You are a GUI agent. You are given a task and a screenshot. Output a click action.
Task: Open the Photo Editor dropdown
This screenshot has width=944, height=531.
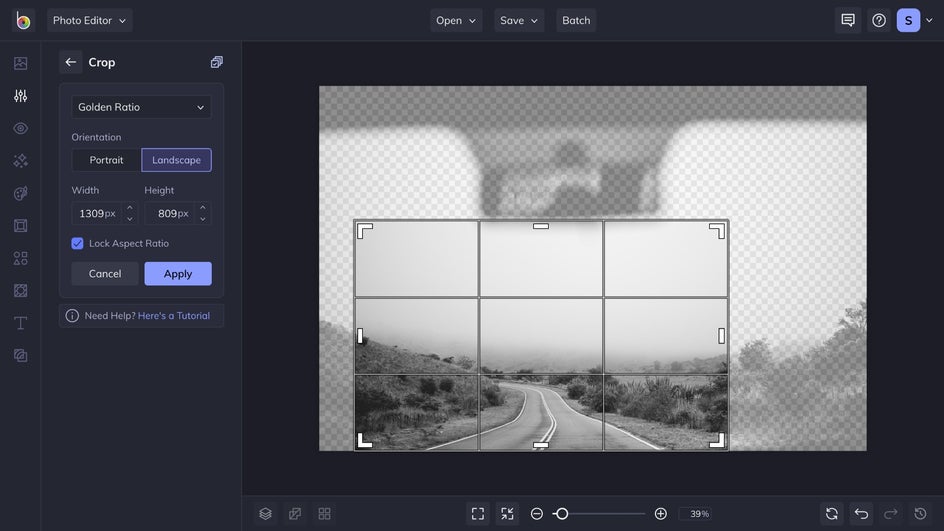click(x=90, y=20)
